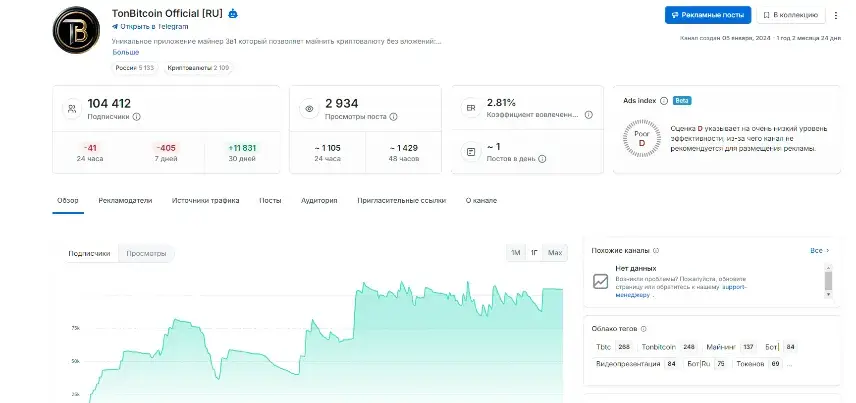The image size is (856, 403).
Task: Add channel with В коллекцию button
Action: click(790, 15)
